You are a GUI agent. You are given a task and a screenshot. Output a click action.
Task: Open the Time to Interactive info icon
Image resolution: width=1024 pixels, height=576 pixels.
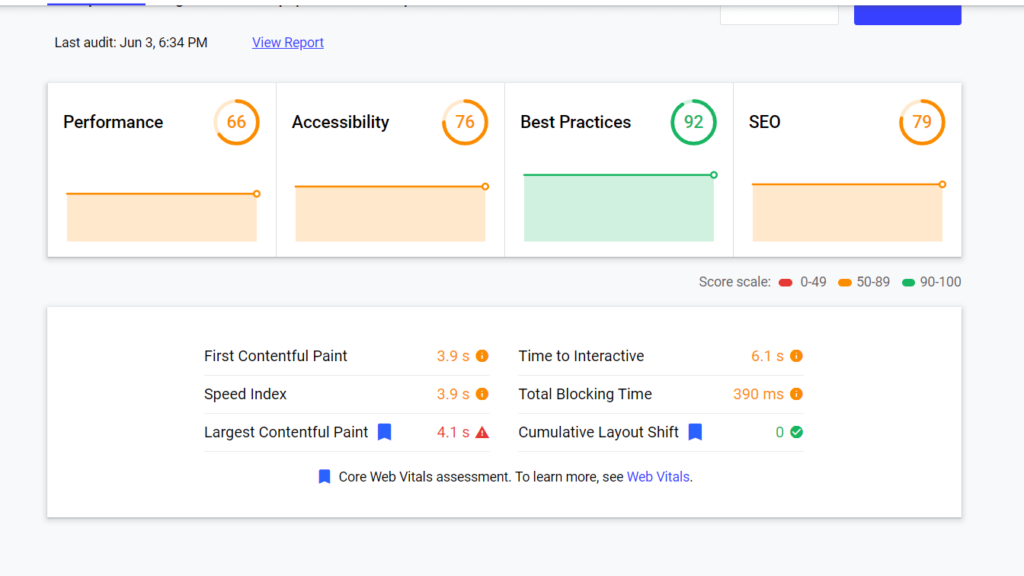(795, 356)
